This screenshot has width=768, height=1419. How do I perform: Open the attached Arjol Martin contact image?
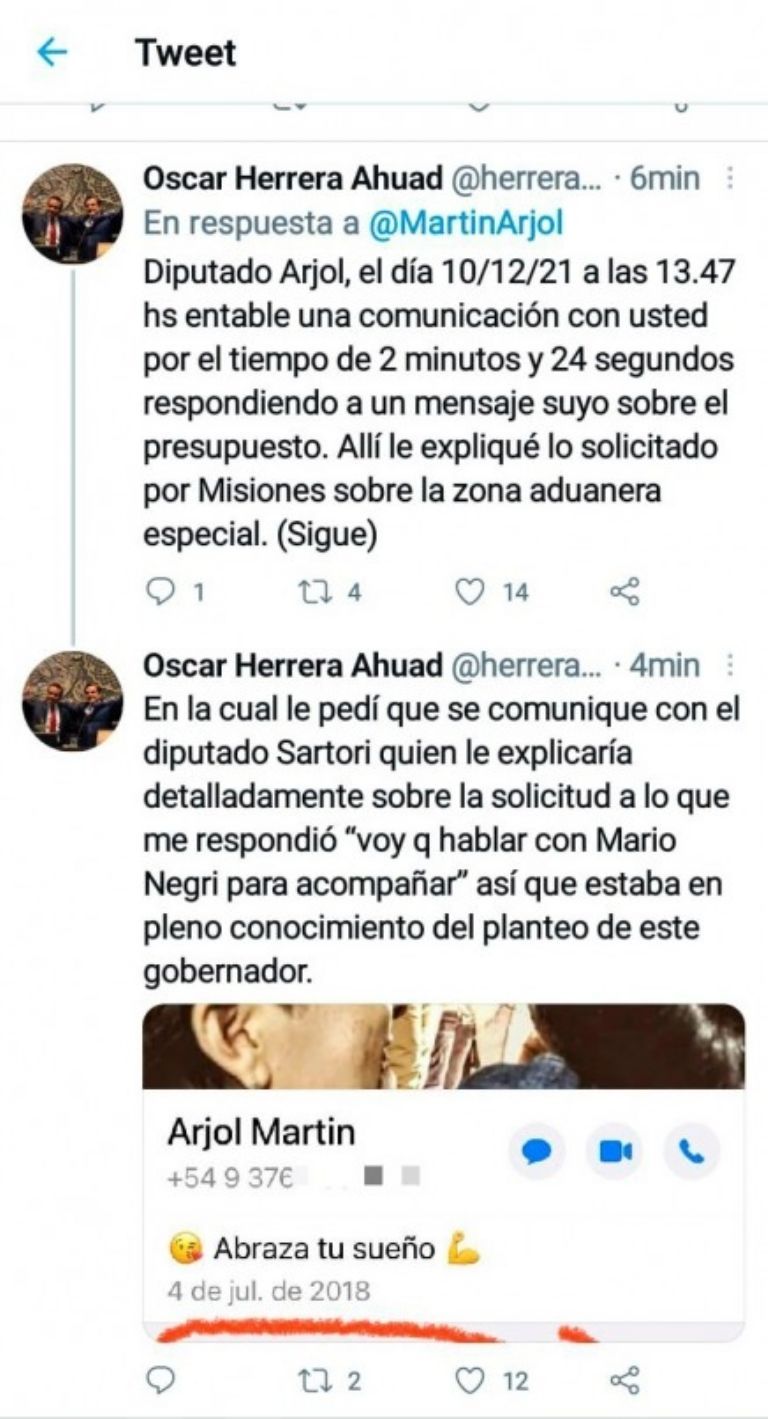click(444, 1172)
